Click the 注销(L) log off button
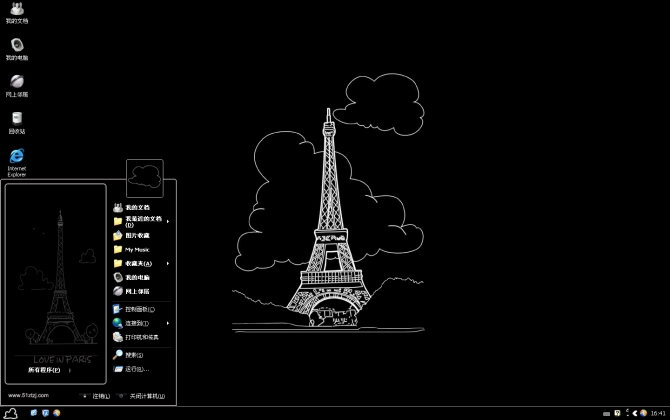The image size is (670, 420). click(x=97, y=396)
